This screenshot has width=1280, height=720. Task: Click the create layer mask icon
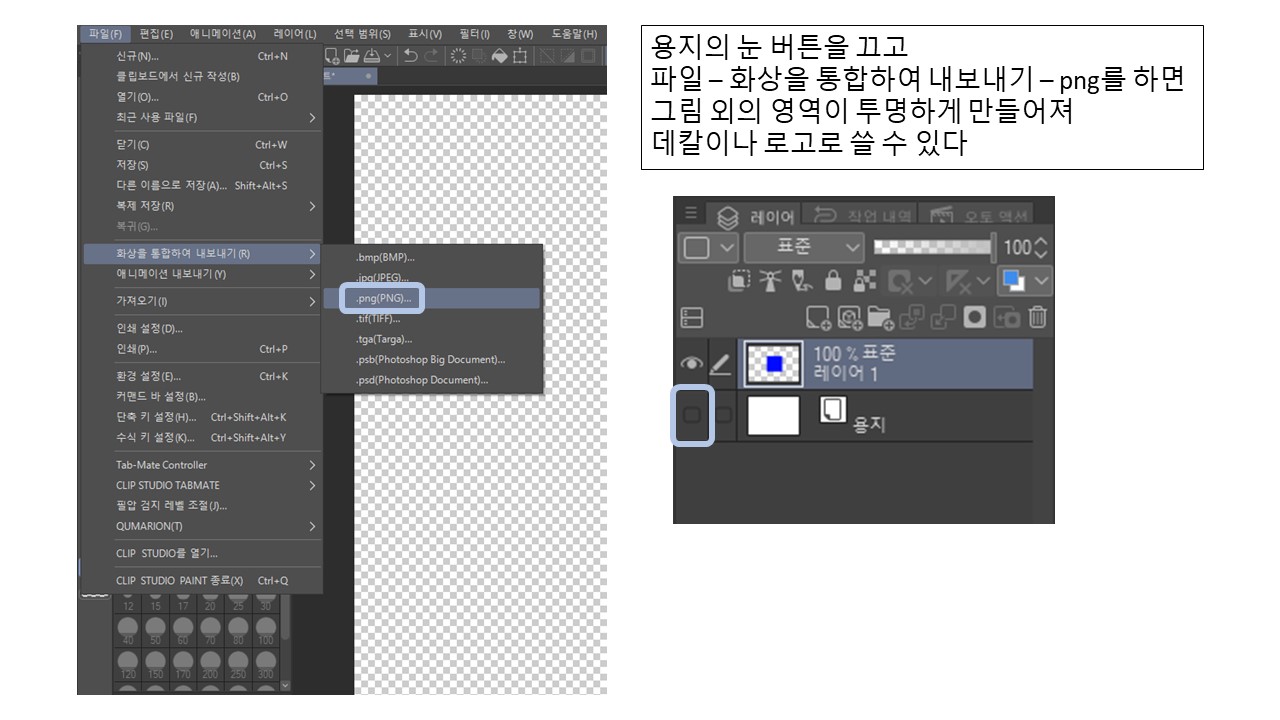tap(975, 317)
